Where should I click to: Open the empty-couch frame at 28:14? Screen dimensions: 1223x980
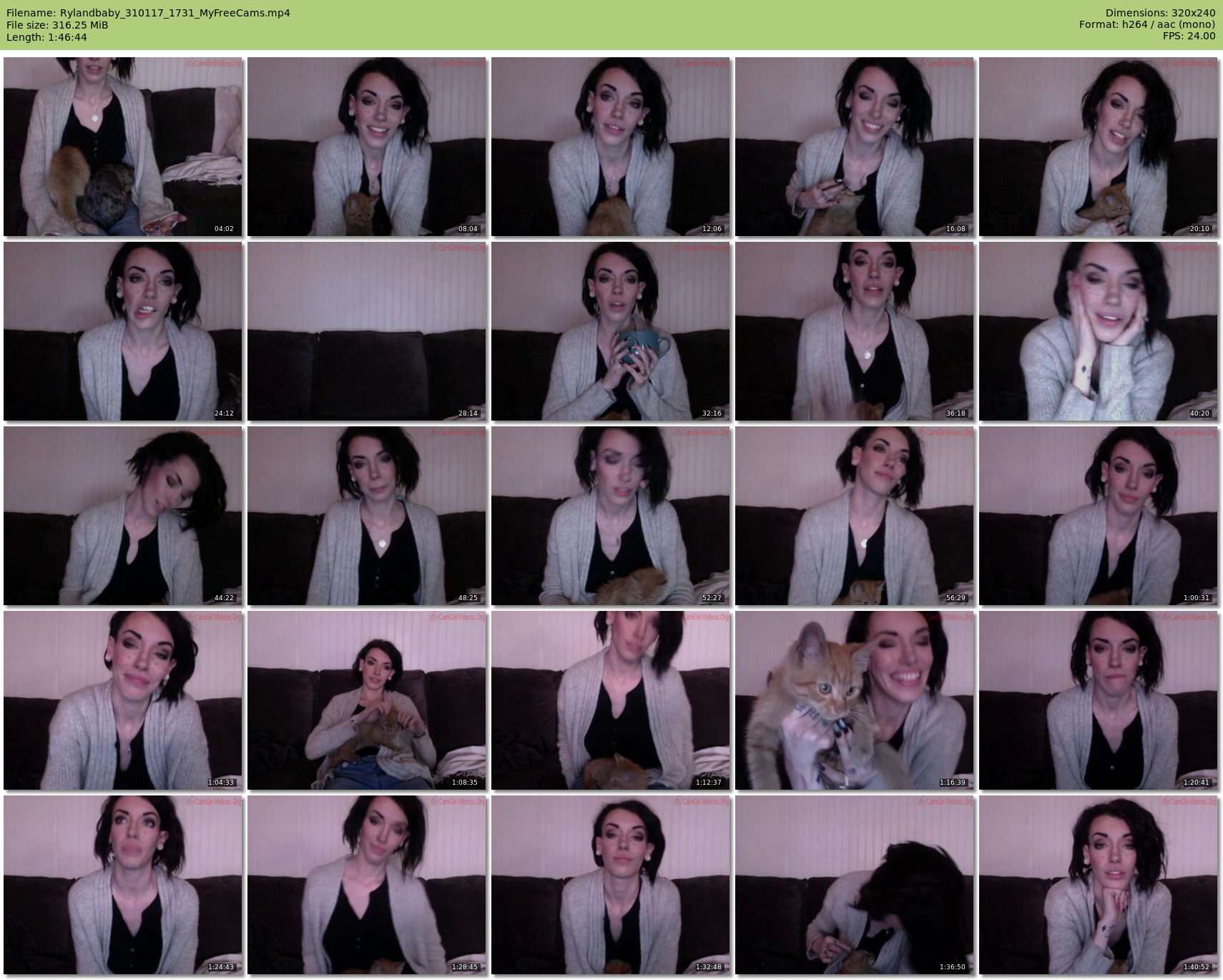pos(367,331)
